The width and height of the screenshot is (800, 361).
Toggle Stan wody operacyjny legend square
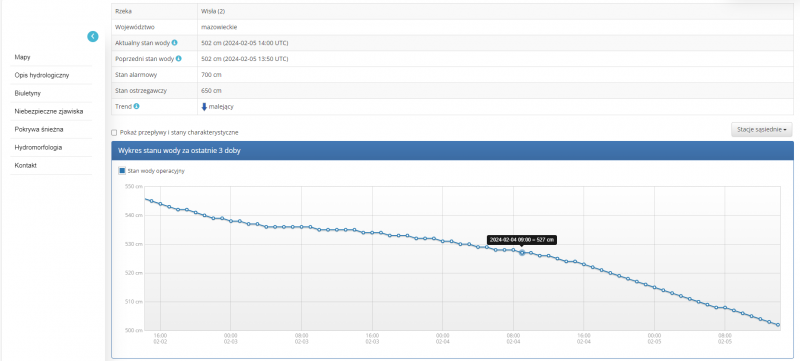[122, 171]
